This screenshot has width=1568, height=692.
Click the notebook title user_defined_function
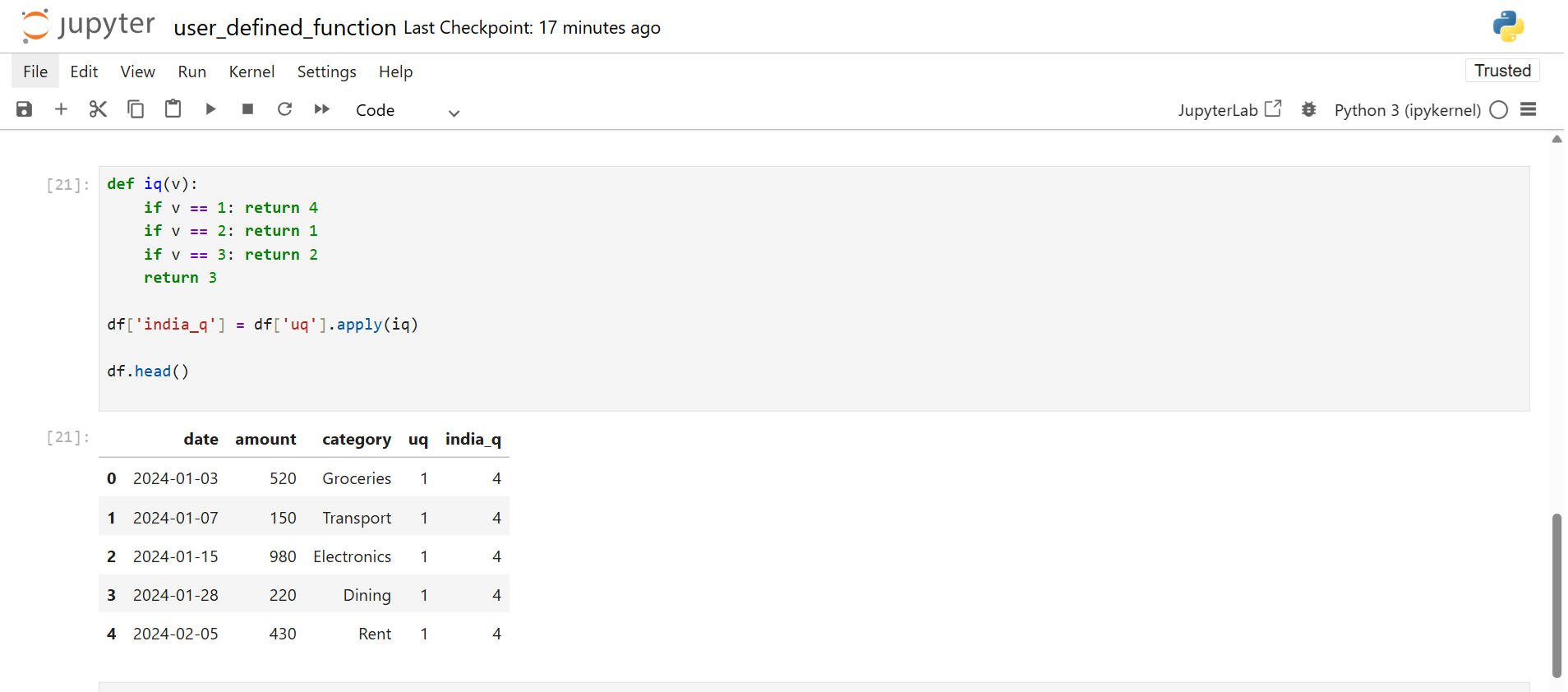[x=284, y=28]
